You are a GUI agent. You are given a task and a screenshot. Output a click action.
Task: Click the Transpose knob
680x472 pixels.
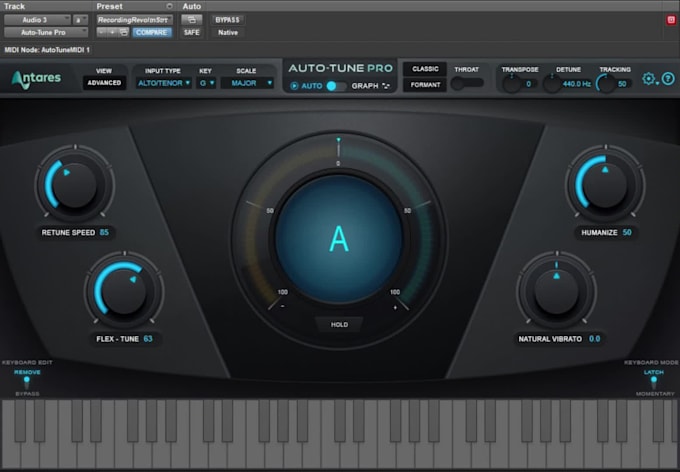pyautogui.click(x=512, y=84)
